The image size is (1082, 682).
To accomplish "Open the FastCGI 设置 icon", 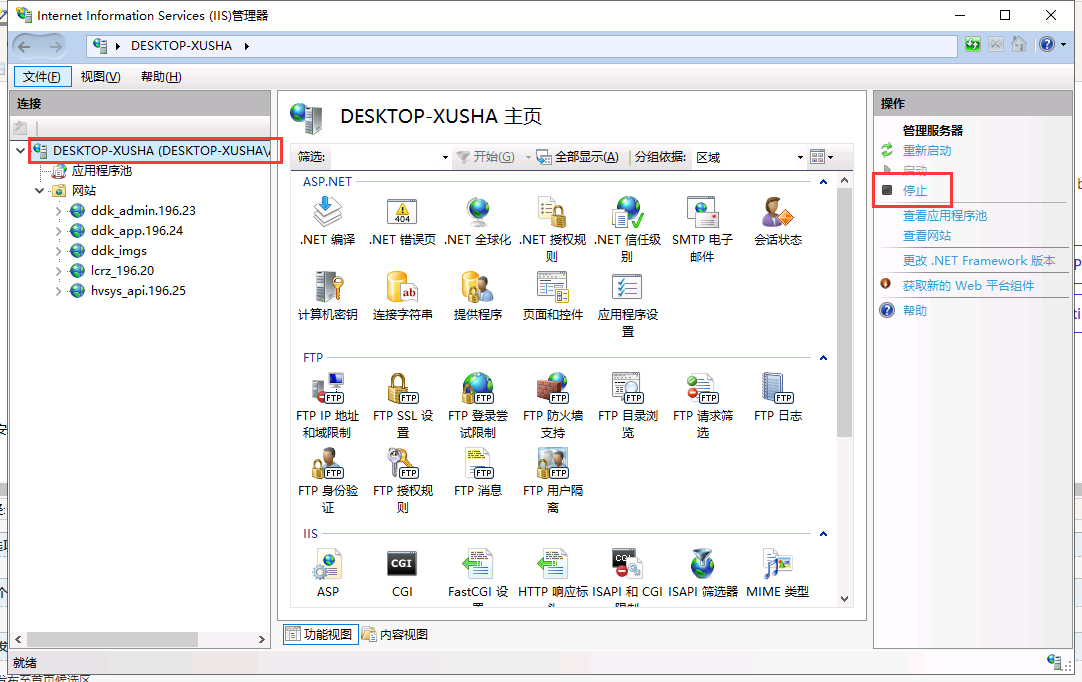I will tap(478, 564).
